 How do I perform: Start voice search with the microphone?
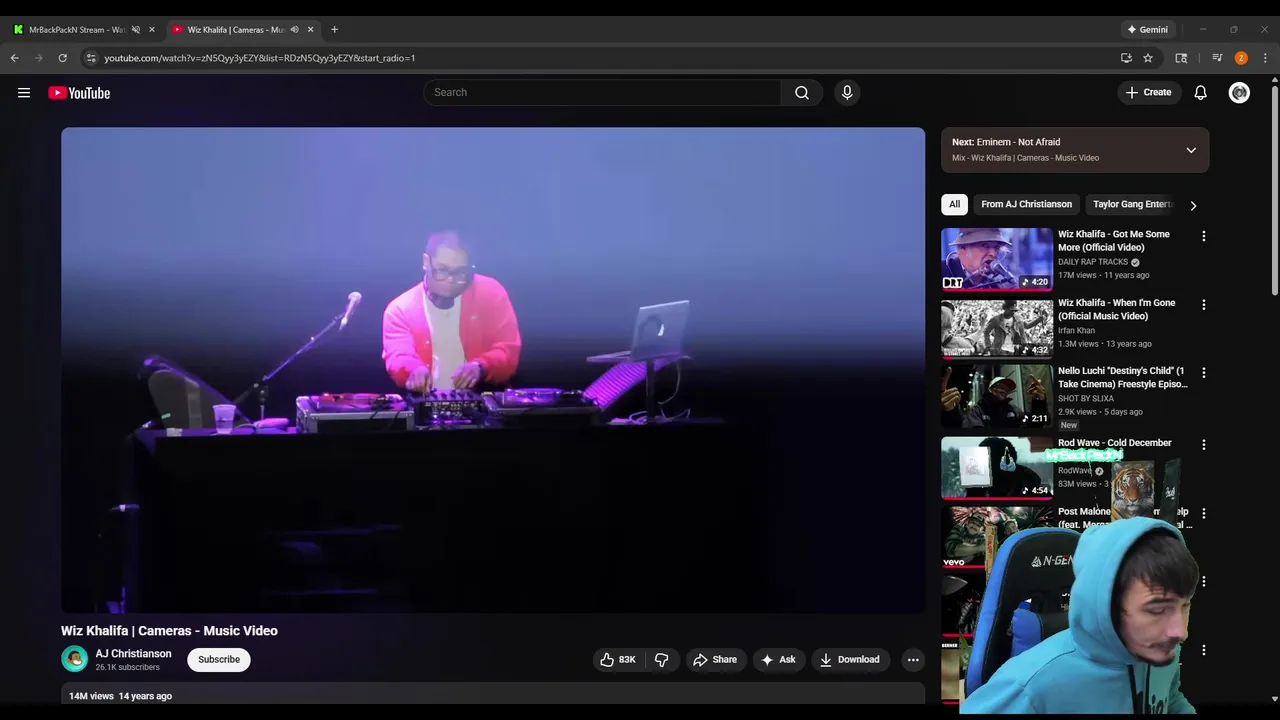pyautogui.click(x=847, y=92)
